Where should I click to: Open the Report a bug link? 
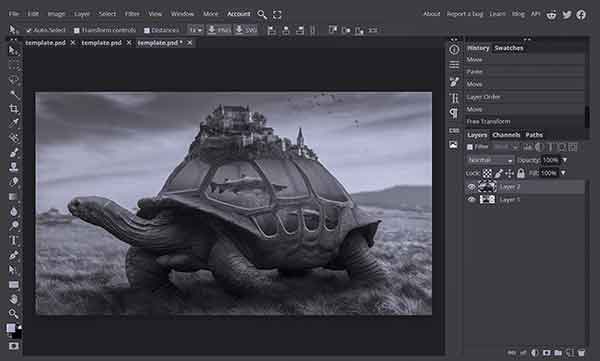point(465,14)
